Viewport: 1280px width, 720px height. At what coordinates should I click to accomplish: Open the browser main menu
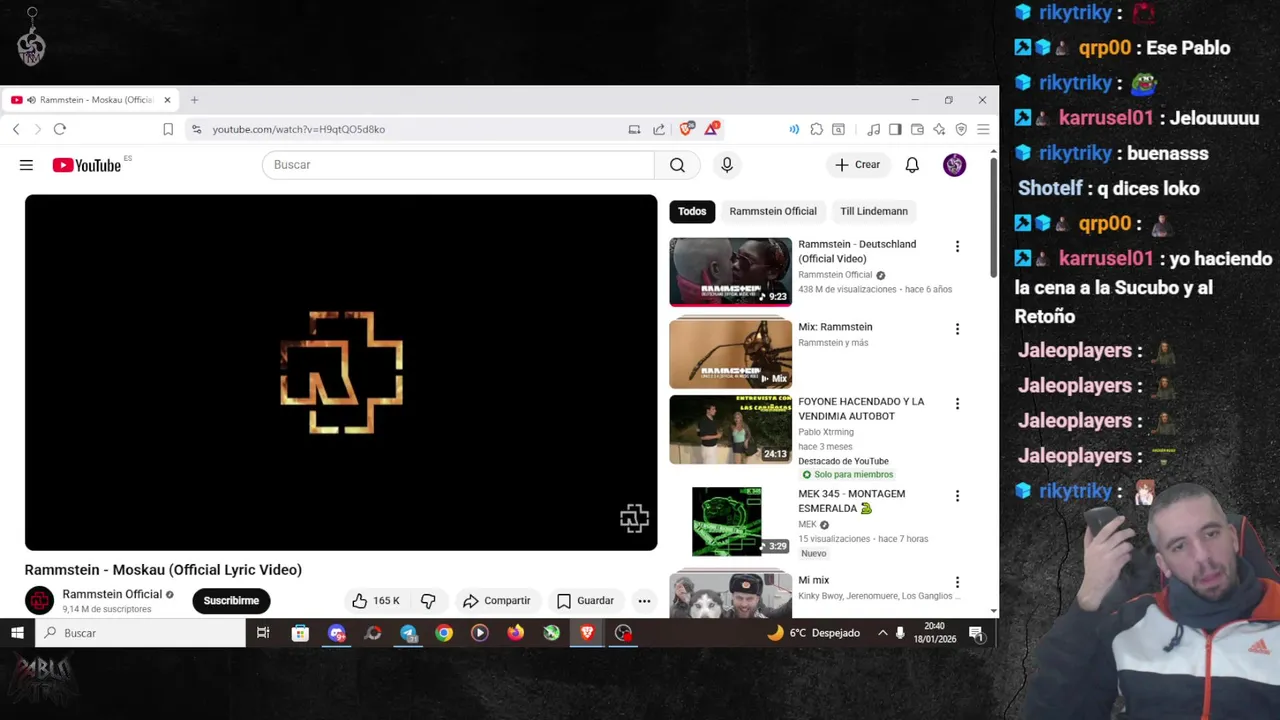[983, 129]
